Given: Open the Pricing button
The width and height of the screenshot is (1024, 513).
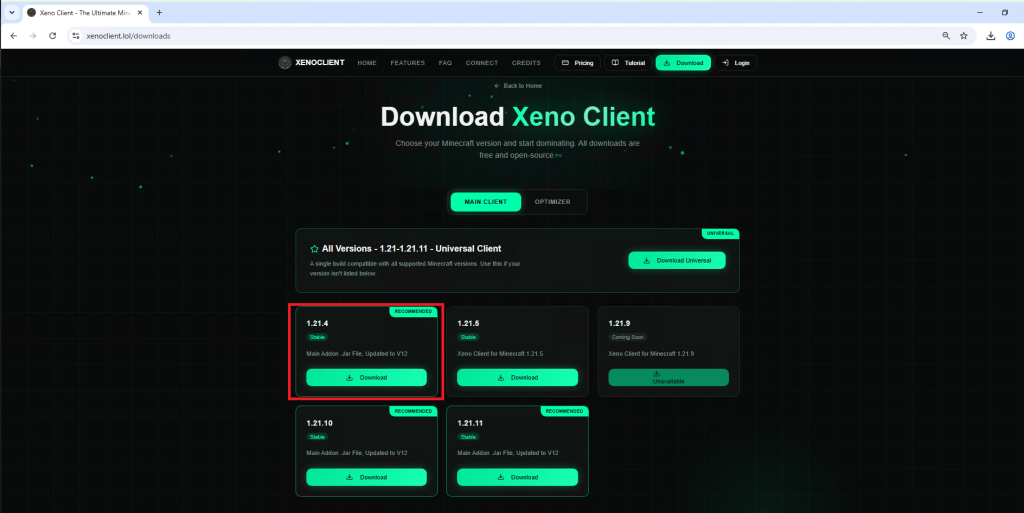Looking at the screenshot, I should click(578, 63).
